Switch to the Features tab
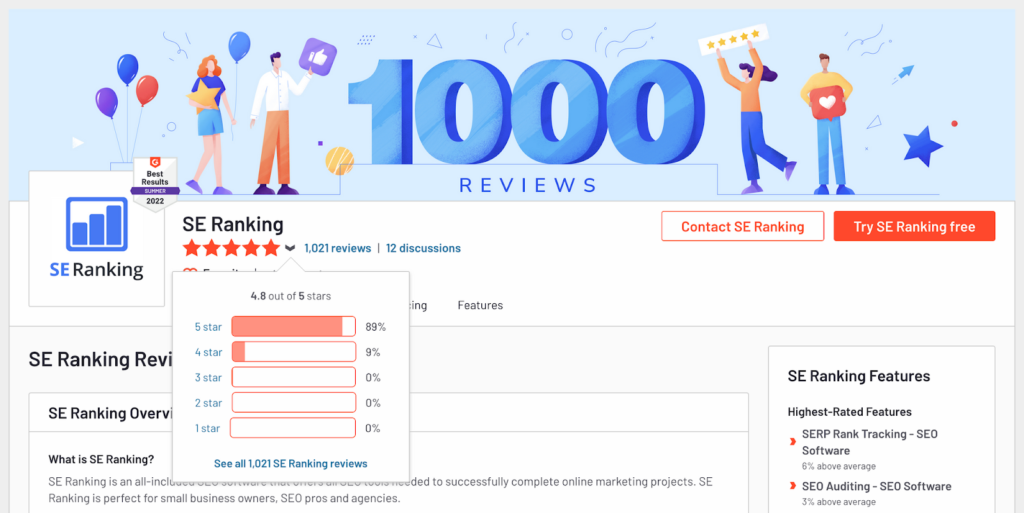This screenshot has height=513, width=1024. click(x=480, y=305)
